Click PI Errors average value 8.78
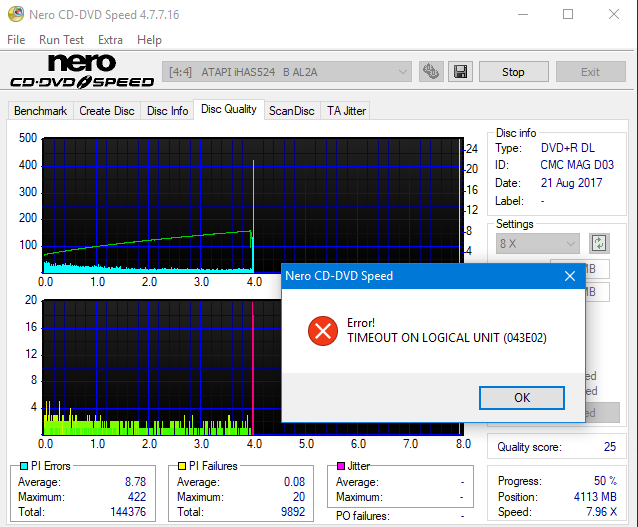638x527 pixels. tap(135, 482)
